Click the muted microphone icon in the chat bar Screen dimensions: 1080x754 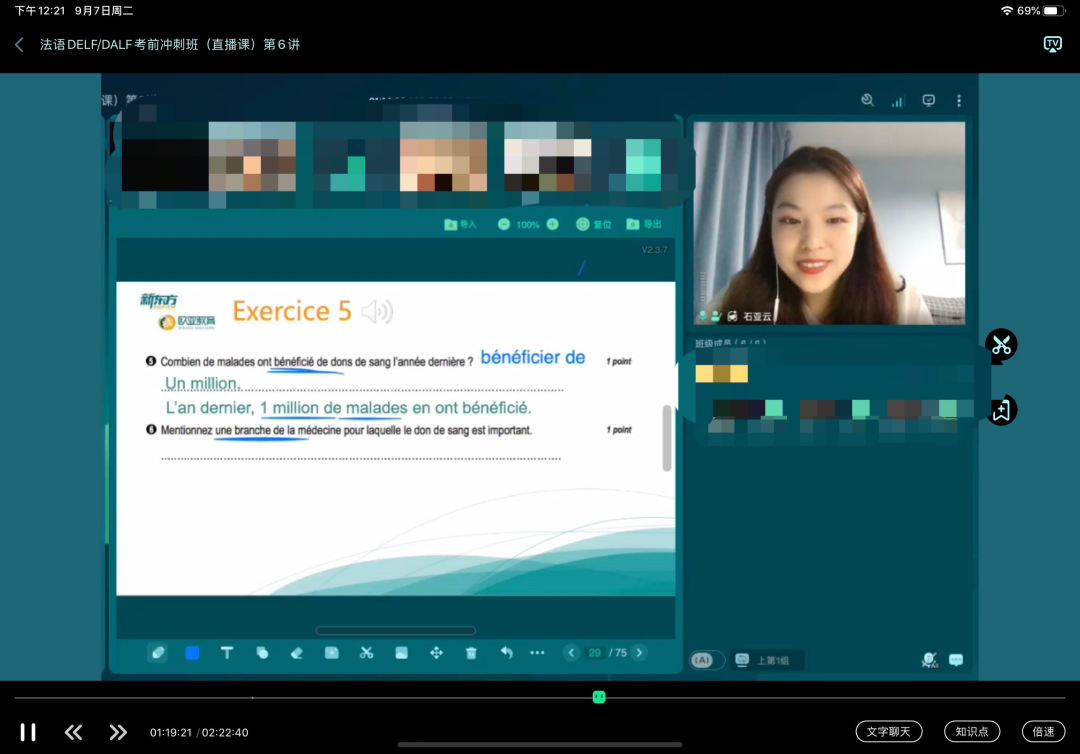point(928,660)
